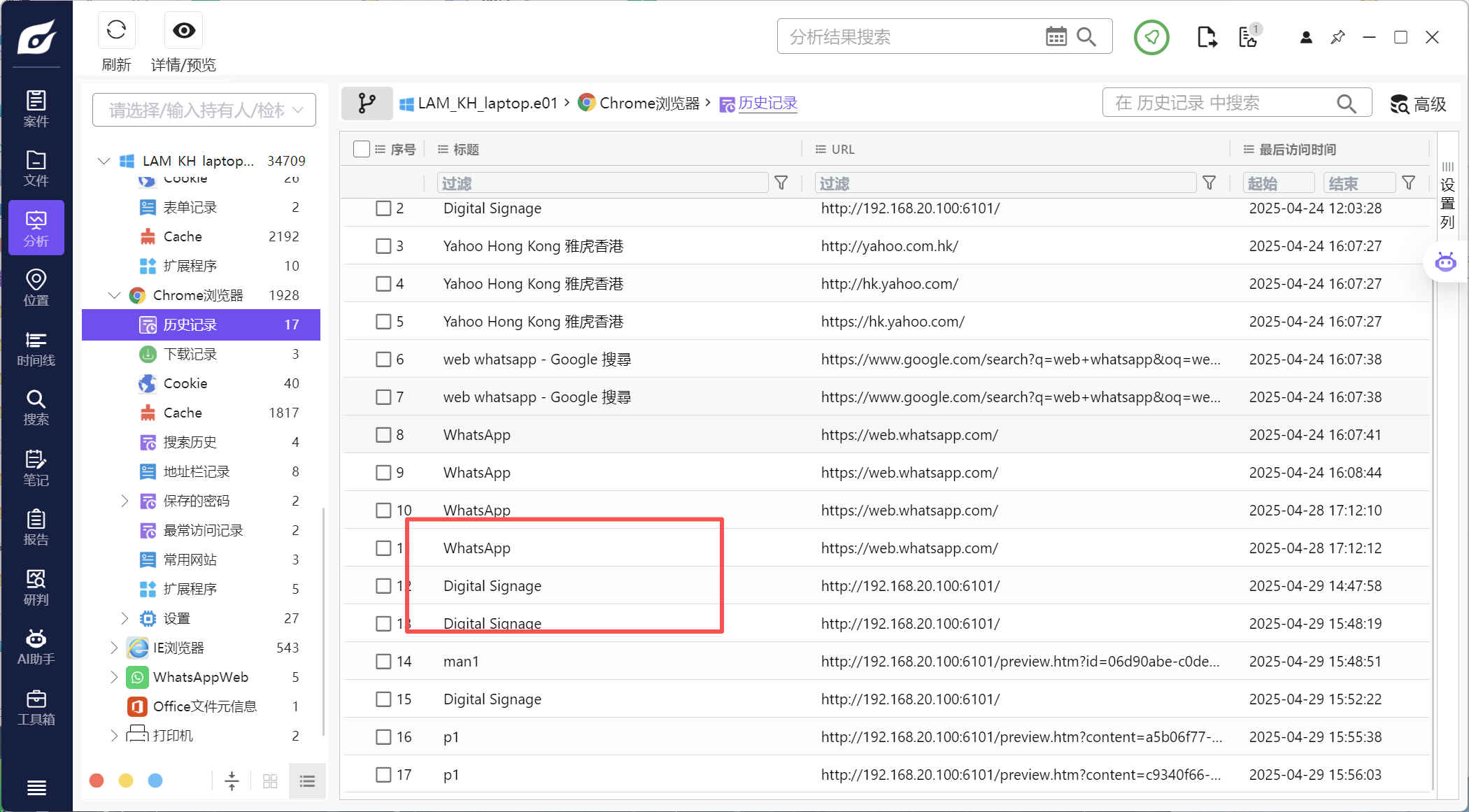The image size is (1469, 812).
Task: Click the red color tag dot
Action: pos(97,781)
